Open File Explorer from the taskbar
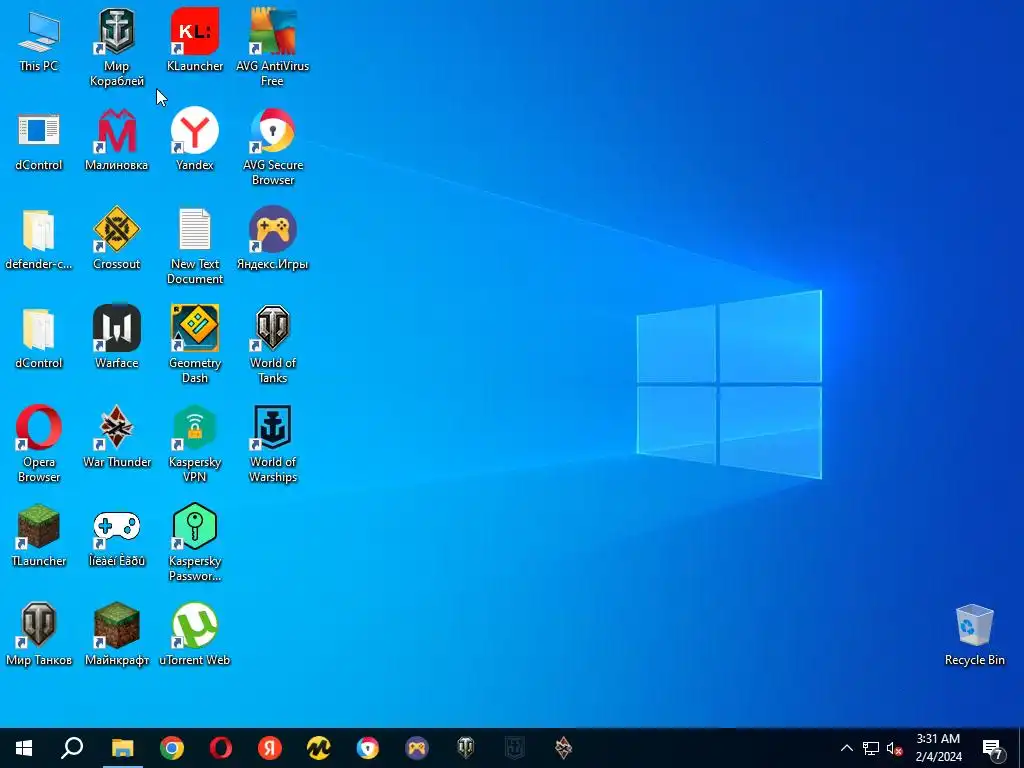The image size is (1024, 768). [x=122, y=748]
